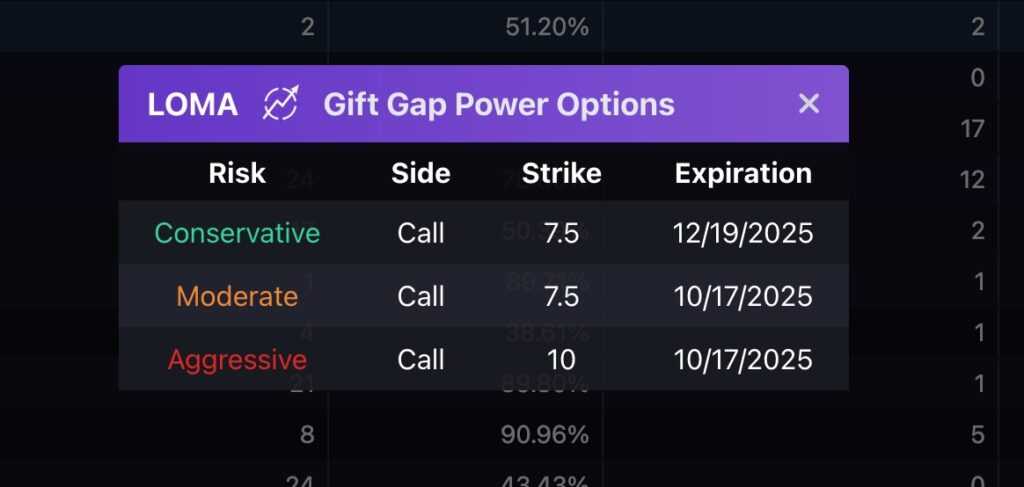
Task: Click the Side column header
Action: pos(421,173)
